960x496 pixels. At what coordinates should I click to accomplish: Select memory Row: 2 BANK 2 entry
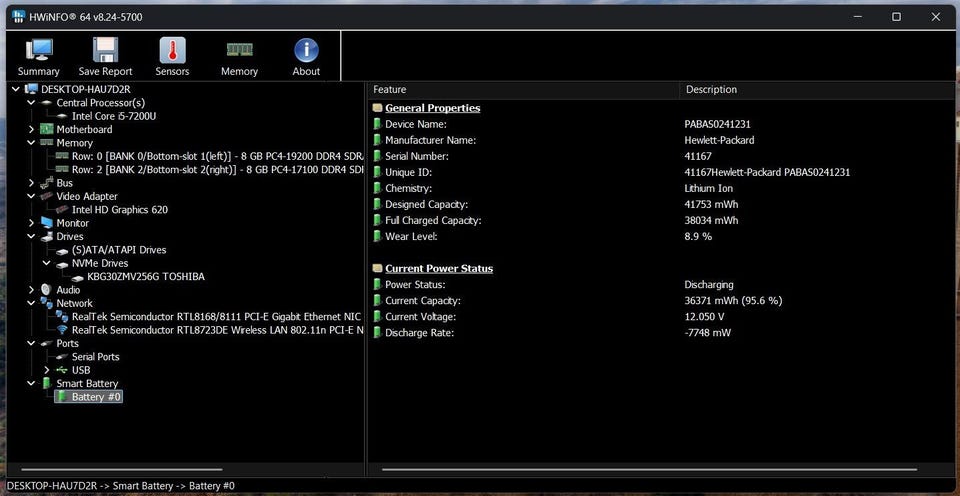click(x=217, y=170)
